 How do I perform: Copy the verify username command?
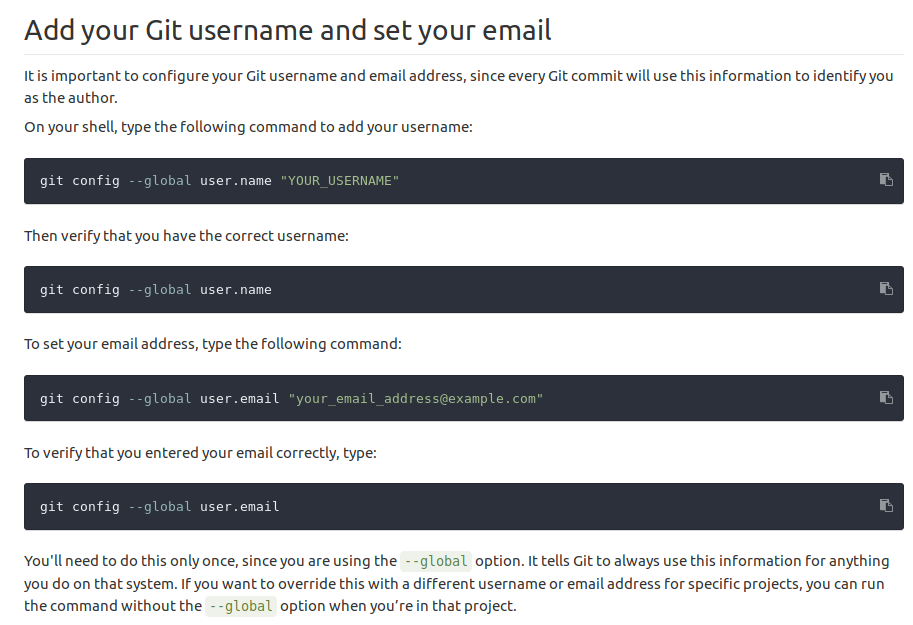click(x=885, y=289)
